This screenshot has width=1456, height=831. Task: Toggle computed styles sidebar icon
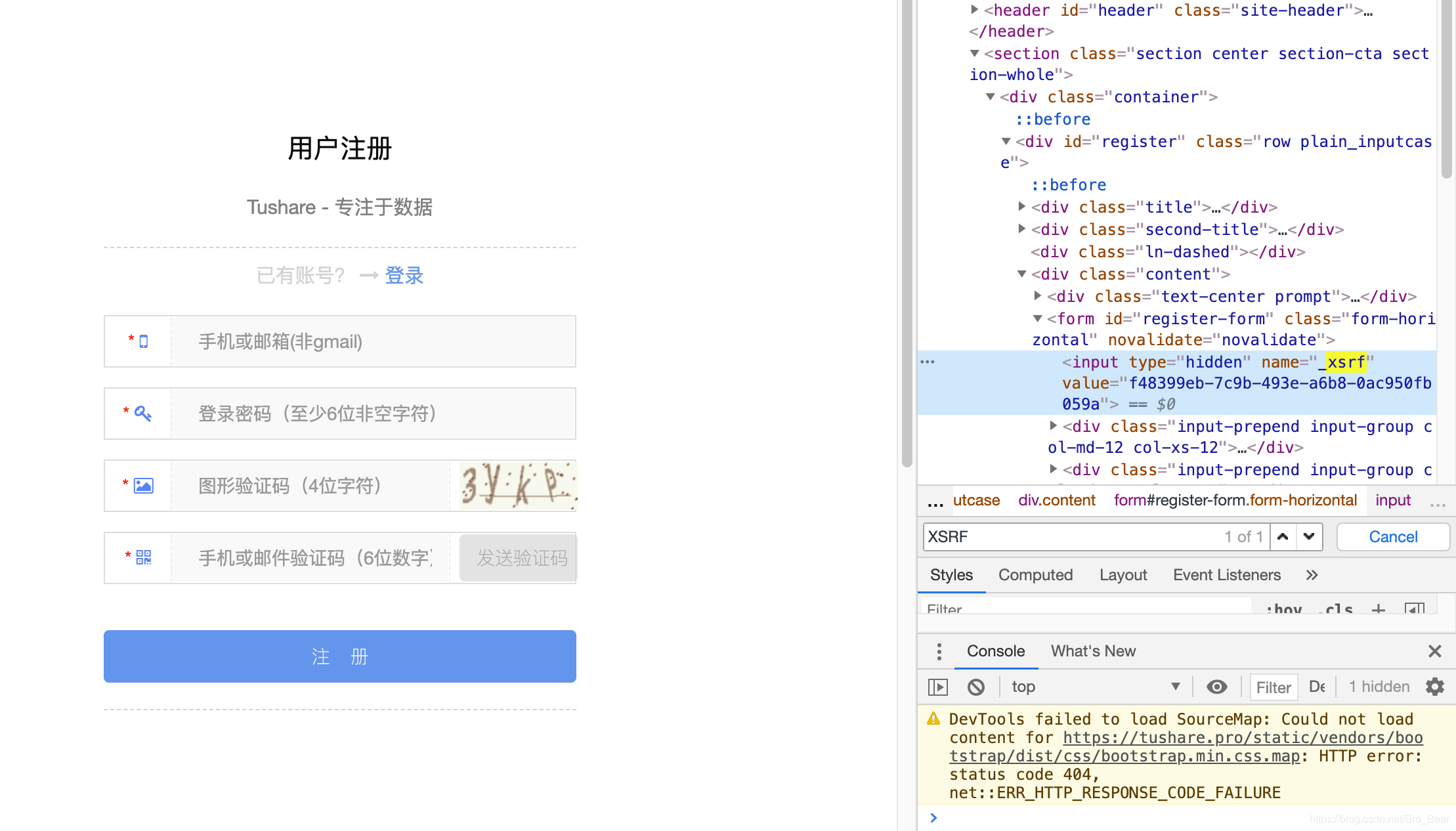[x=1415, y=609]
